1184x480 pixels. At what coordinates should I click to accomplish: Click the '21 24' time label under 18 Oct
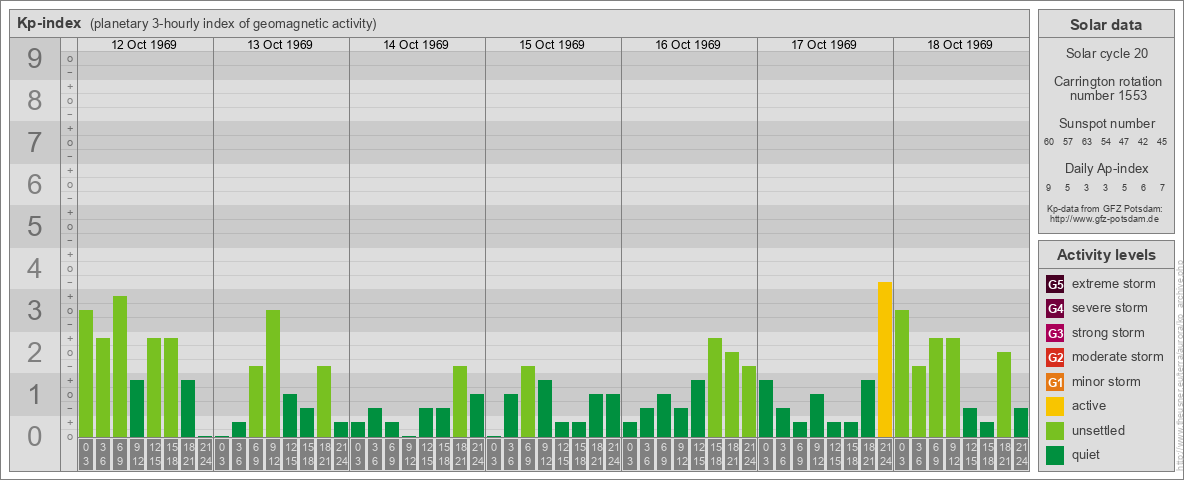(x=1021, y=454)
